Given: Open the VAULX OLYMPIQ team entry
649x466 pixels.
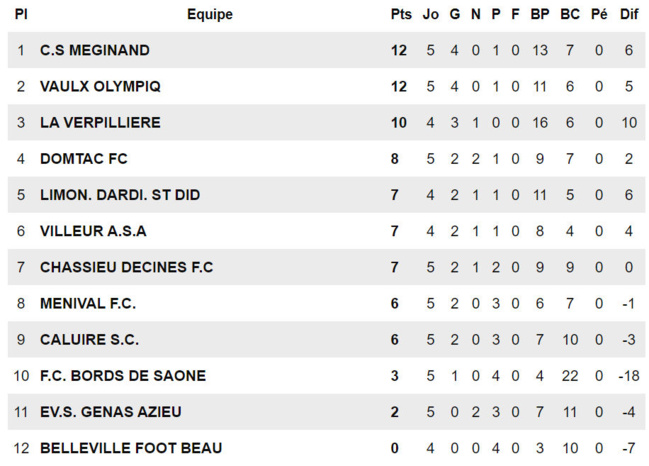Looking at the screenshot, I should point(100,86).
